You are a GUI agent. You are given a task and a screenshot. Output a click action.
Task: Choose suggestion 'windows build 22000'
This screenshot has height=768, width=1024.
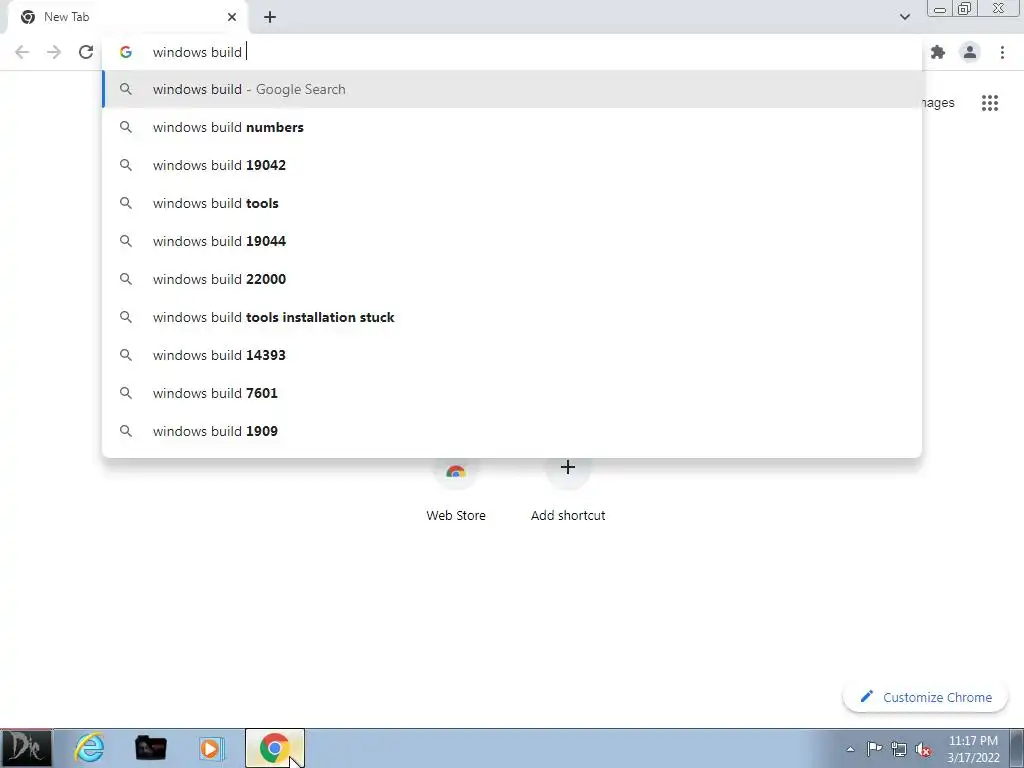click(512, 279)
